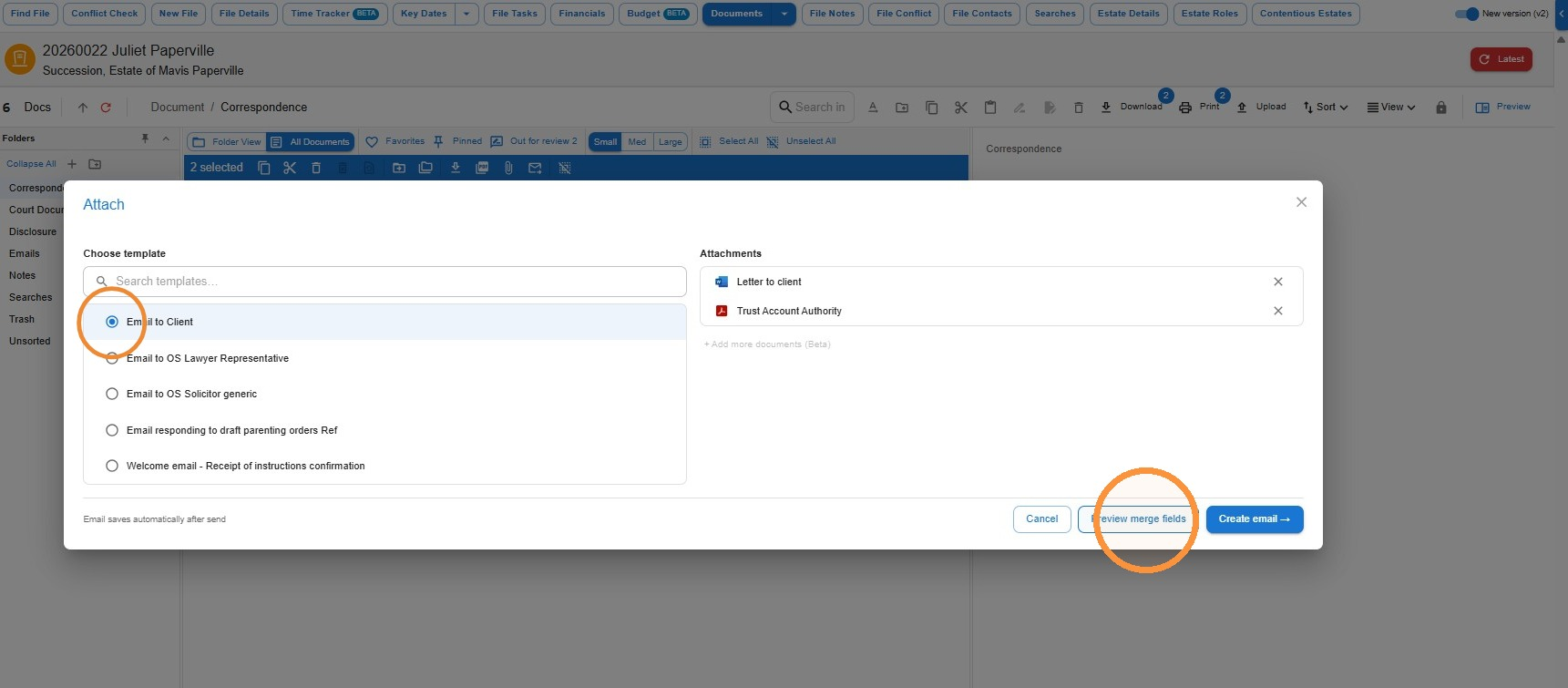Click the new folder icon in top toolbar
This screenshot has width=1568, height=688.
coord(902,108)
